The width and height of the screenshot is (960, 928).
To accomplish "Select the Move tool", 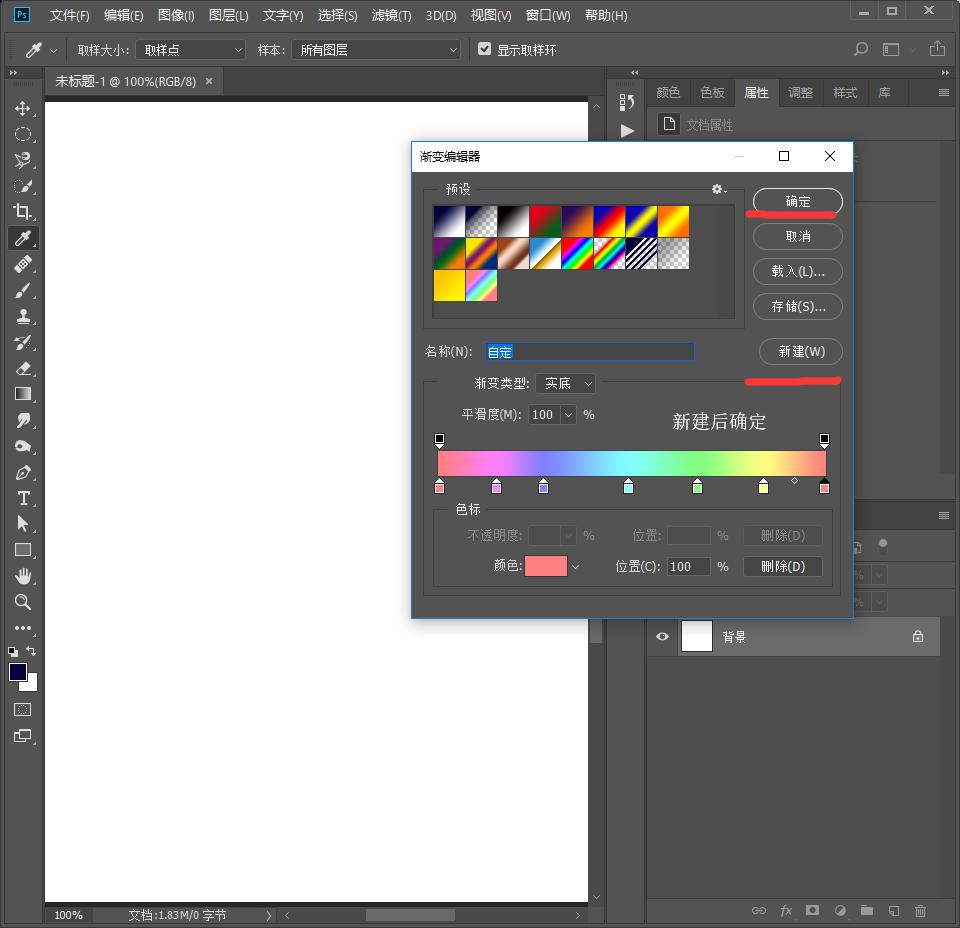I will click(22, 108).
